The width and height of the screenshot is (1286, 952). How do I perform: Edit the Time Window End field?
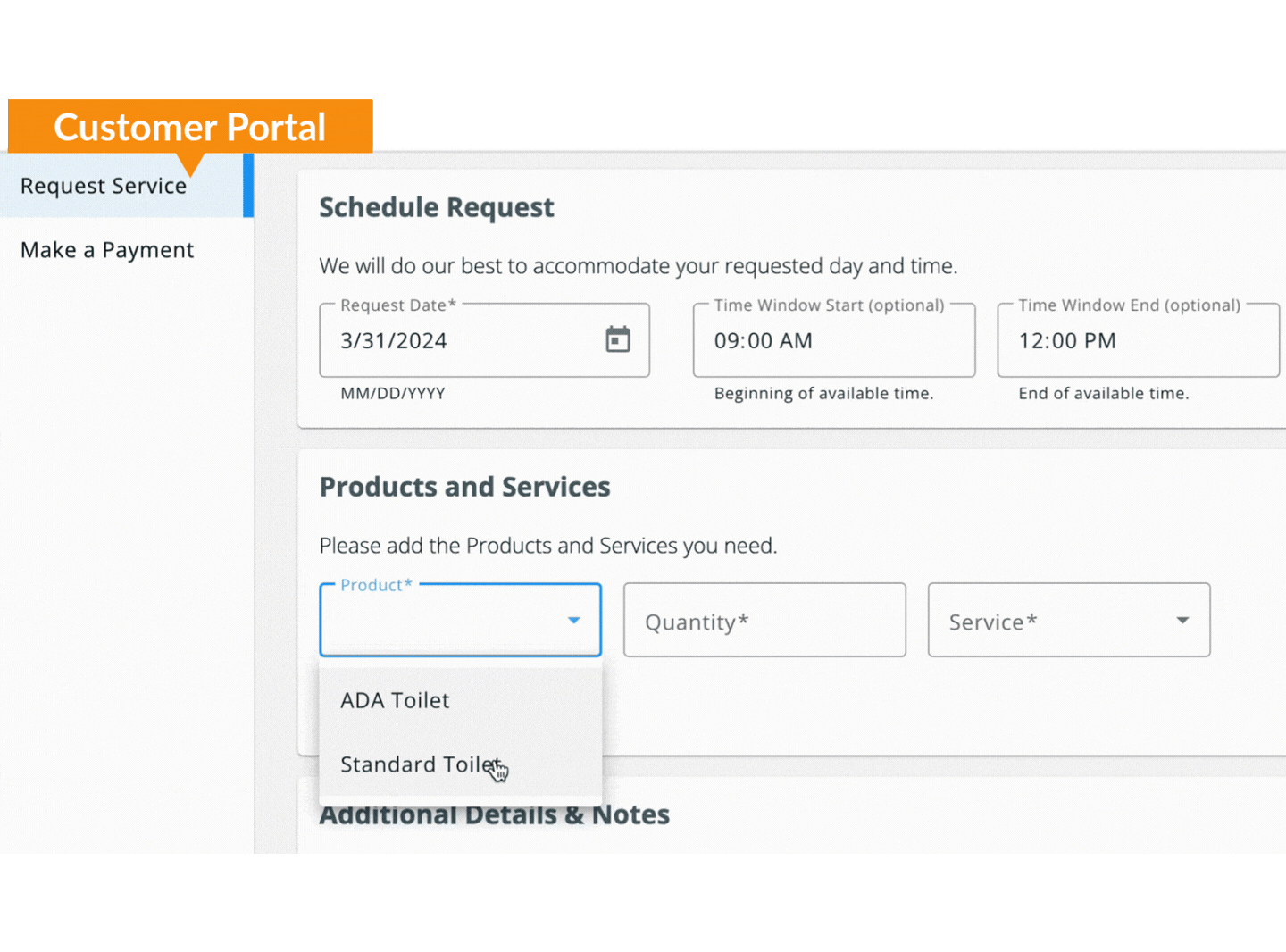coord(1137,341)
